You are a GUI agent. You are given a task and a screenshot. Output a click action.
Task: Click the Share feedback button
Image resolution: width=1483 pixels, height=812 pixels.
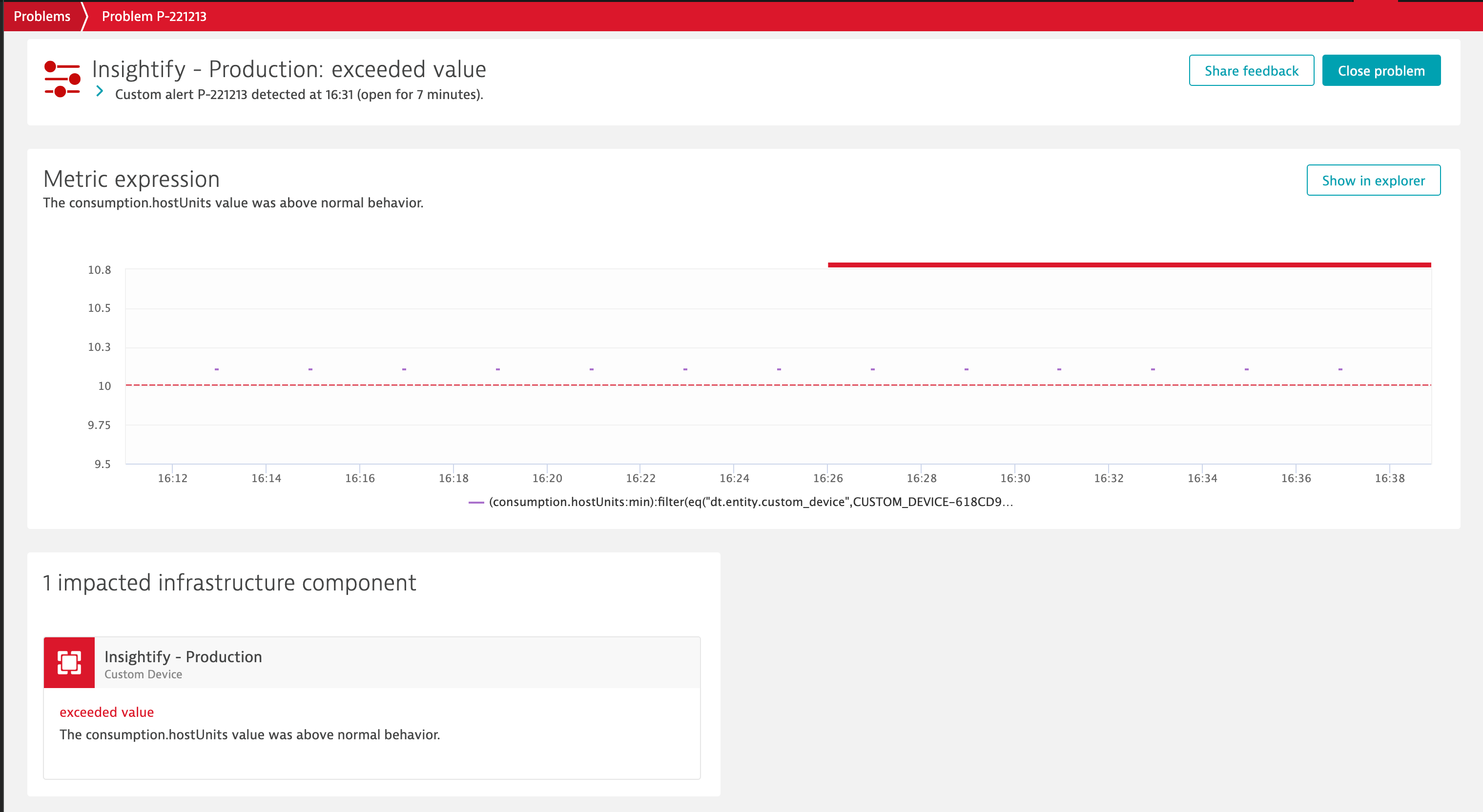(1251, 70)
